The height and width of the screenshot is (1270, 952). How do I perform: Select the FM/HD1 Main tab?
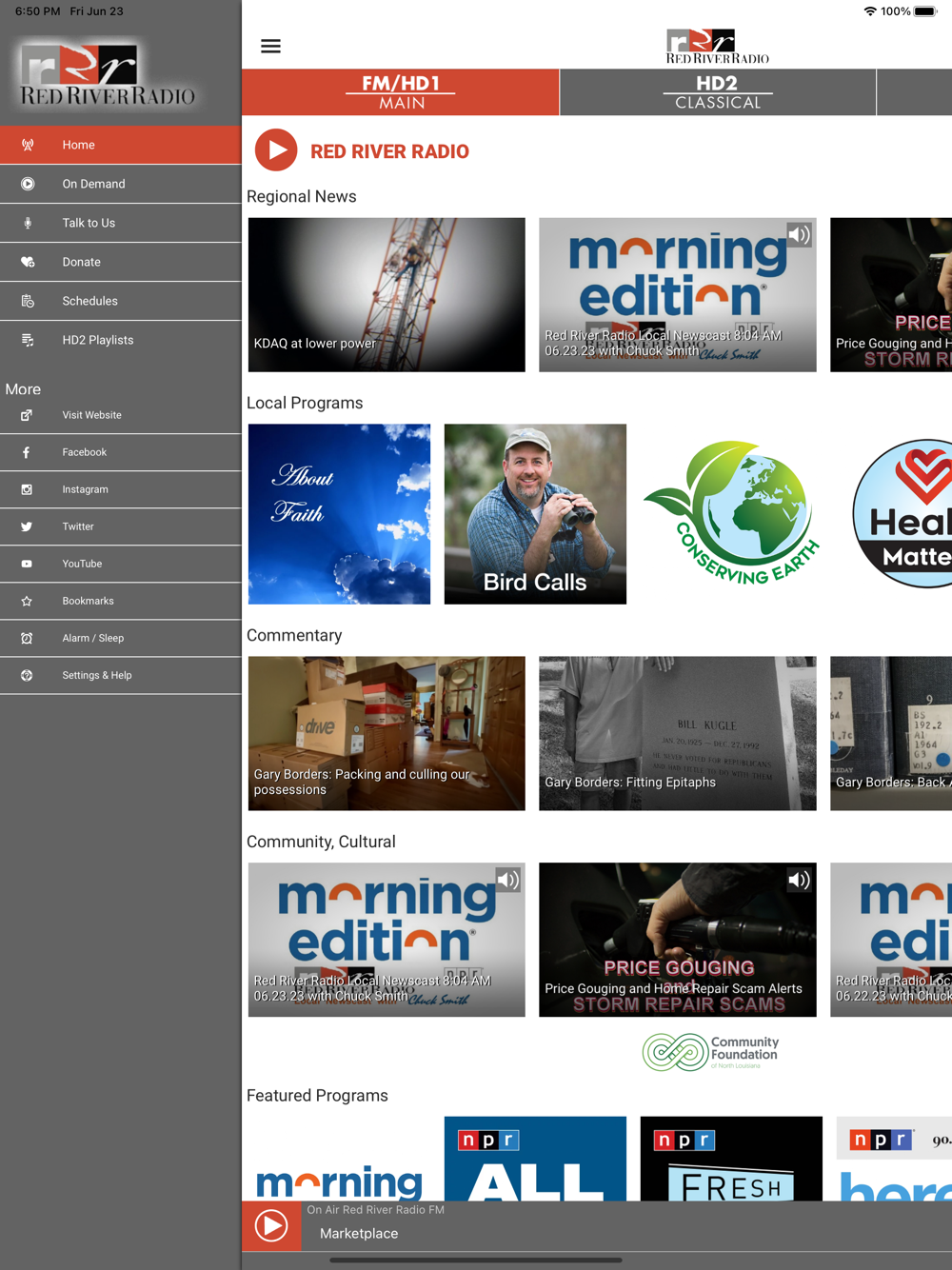(401, 92)
